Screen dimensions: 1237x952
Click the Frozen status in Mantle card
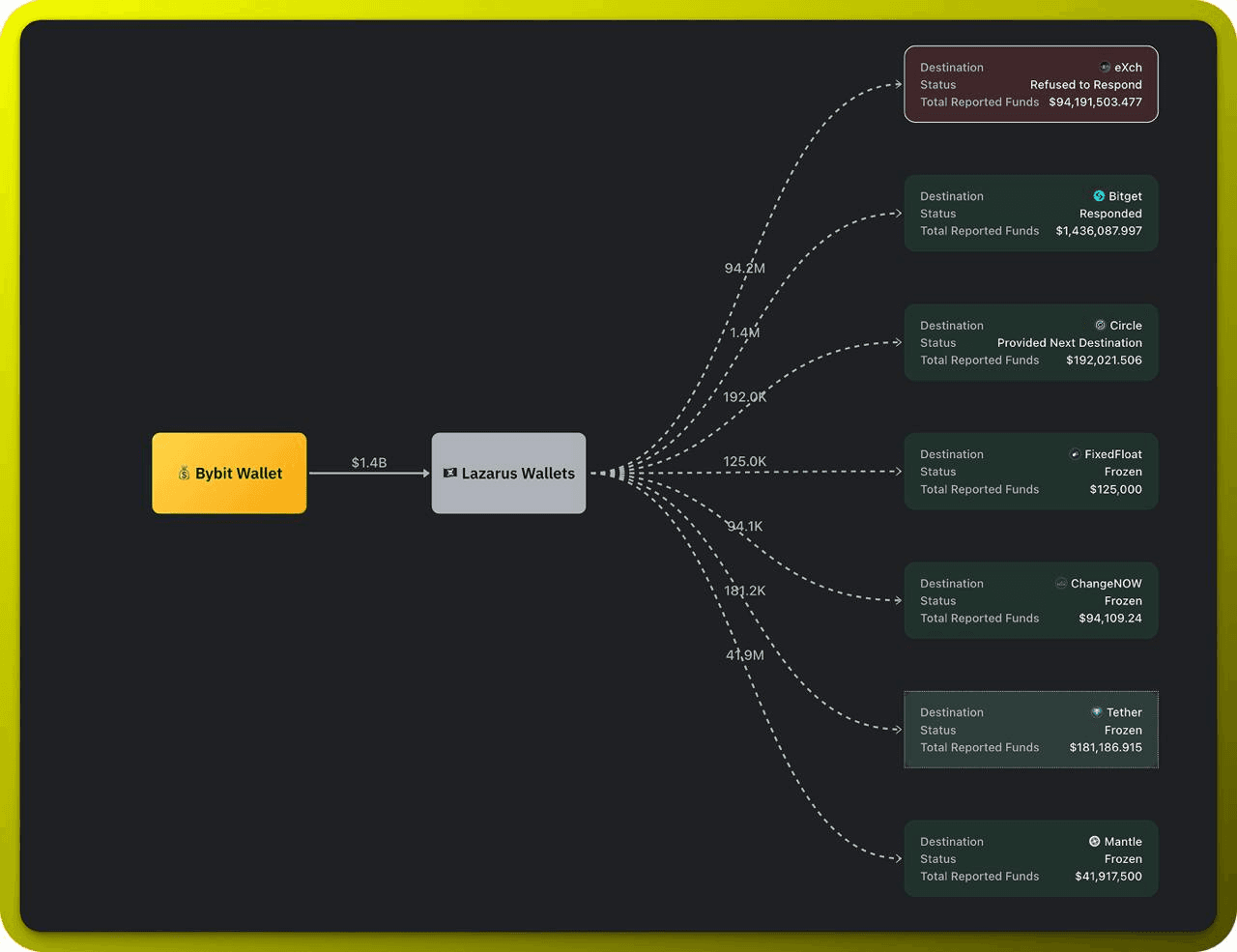pos(1123,859)
